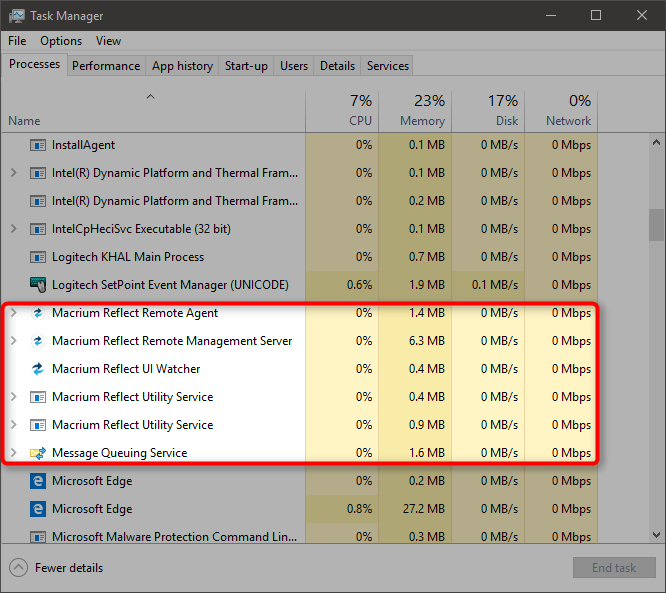
Task: Select the Processes tab
Action: pos(34,64)
